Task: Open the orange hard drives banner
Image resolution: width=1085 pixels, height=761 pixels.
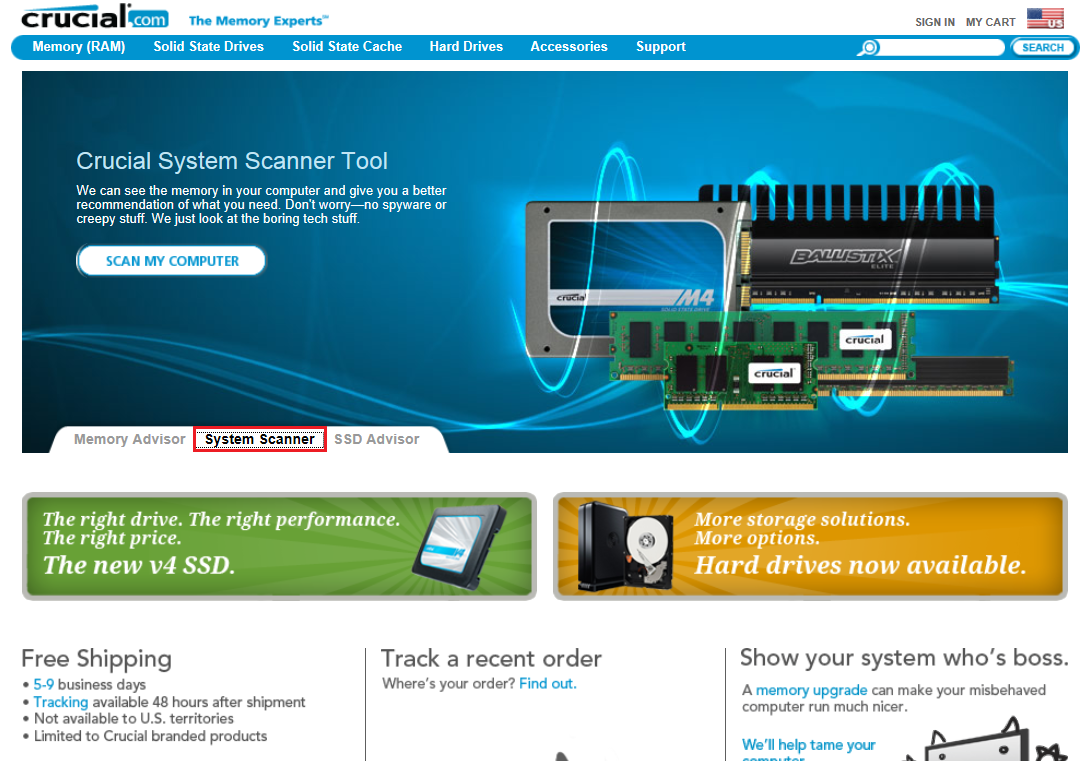Action: pos(810,547)
